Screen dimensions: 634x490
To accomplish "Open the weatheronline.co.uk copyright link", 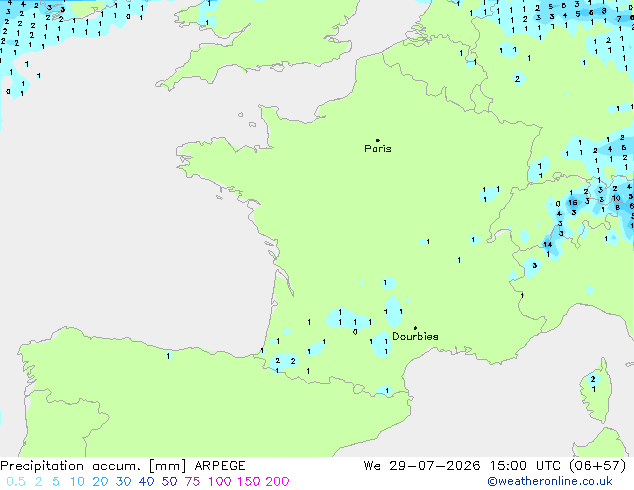I will (550, 482).
